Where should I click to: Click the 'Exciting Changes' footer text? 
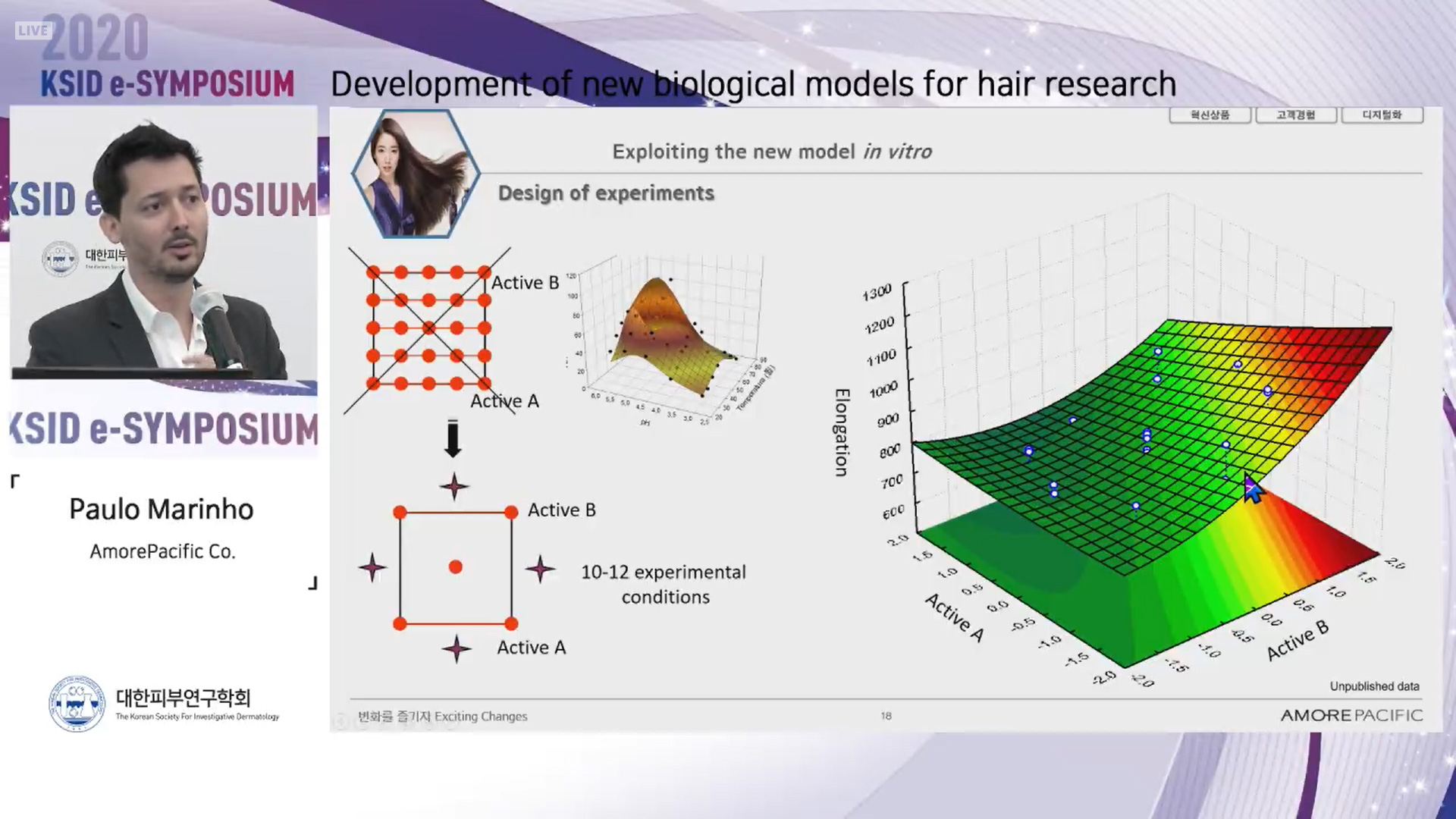(x=481, y=716)
